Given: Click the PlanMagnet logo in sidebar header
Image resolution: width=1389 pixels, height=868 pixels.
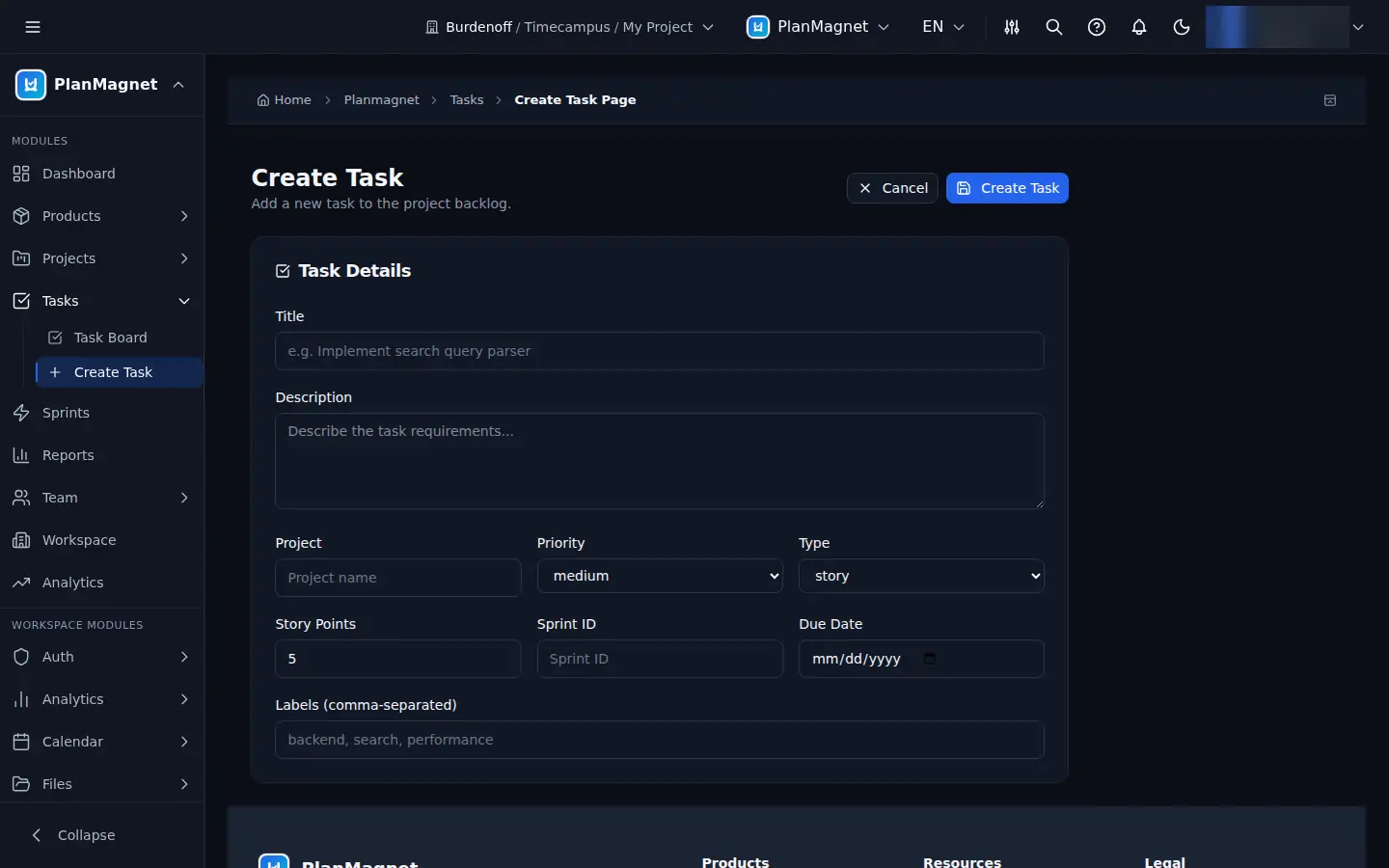Looking at the screenshot, I should [x=31, y=85].
